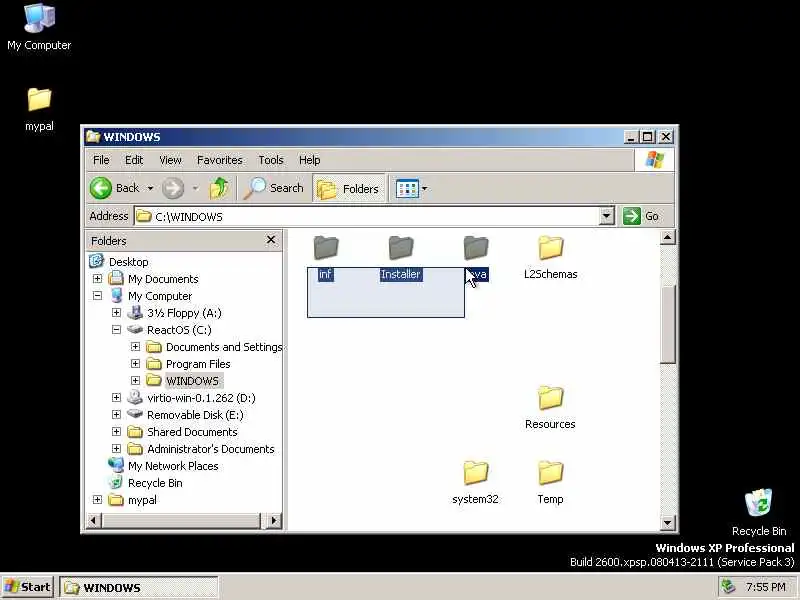800x600 pixels.
Task: Select Program Files in tree
Action: coord(198,364)
